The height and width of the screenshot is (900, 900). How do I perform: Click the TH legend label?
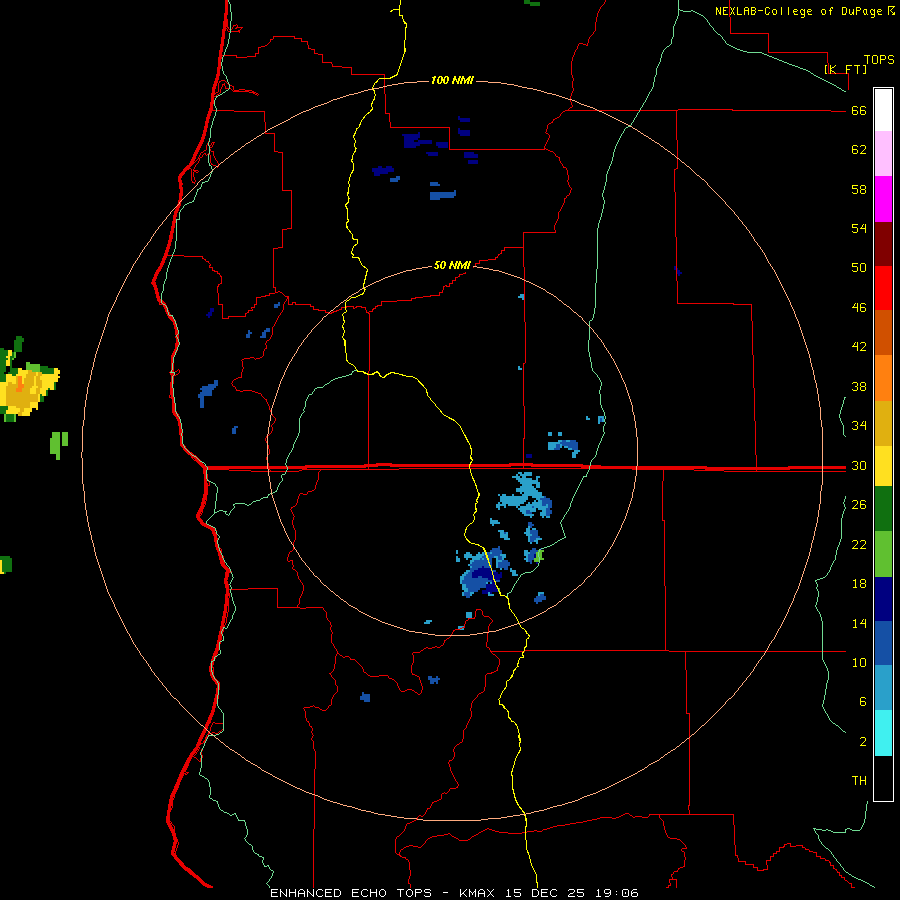[859, 781]
